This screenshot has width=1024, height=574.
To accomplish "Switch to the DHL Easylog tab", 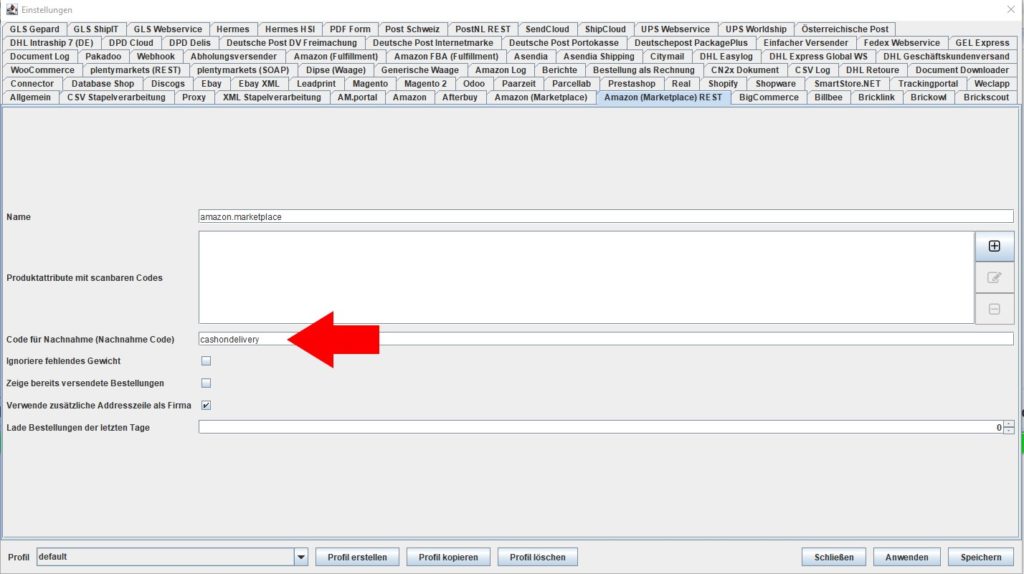I will tap(726, 56).
